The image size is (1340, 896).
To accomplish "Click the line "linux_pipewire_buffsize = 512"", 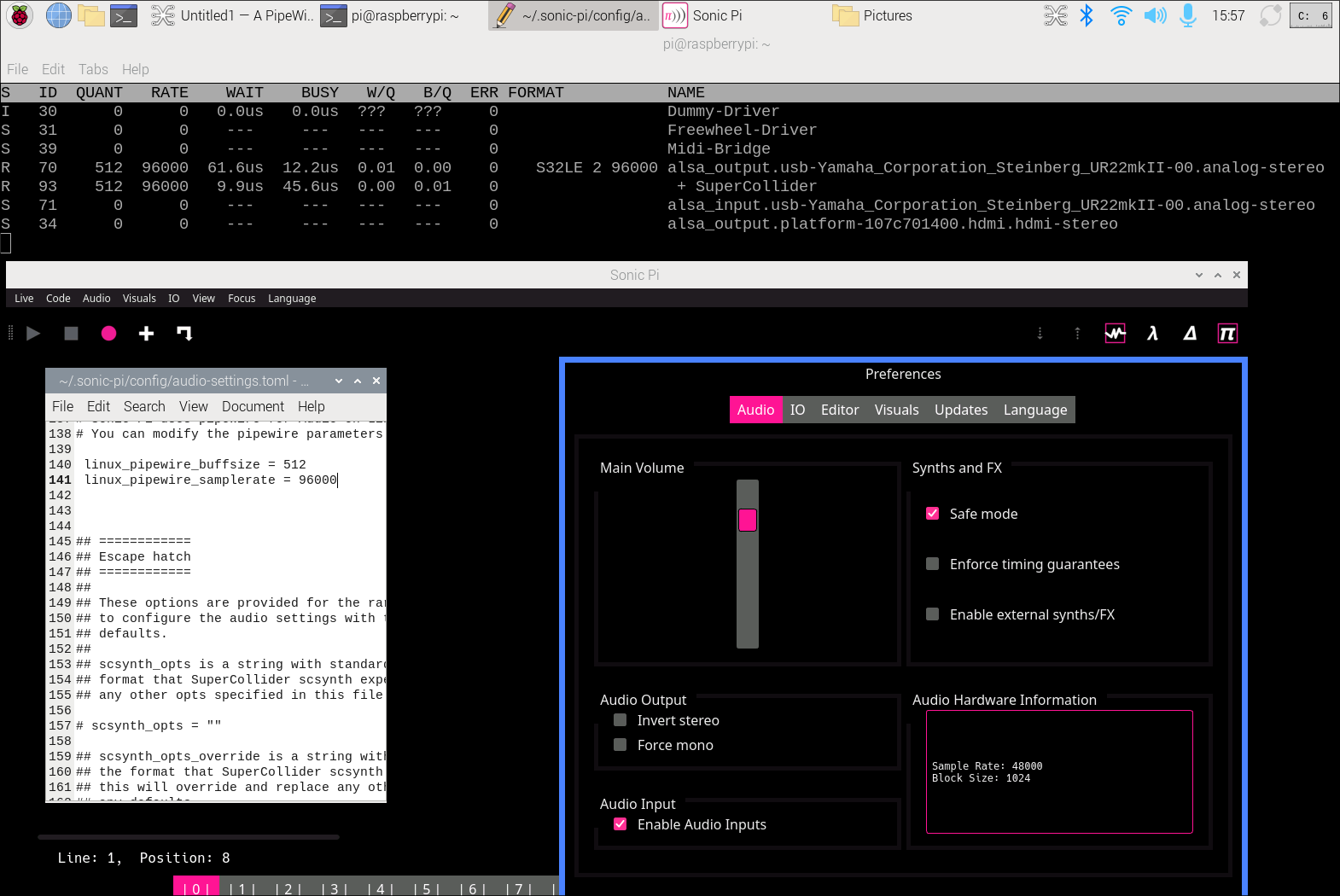I will point(195,464).
